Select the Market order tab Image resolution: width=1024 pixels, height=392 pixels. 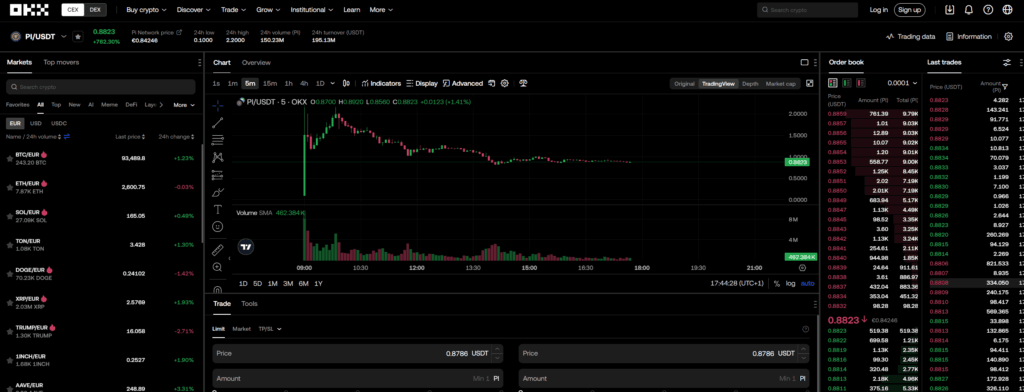242,329
